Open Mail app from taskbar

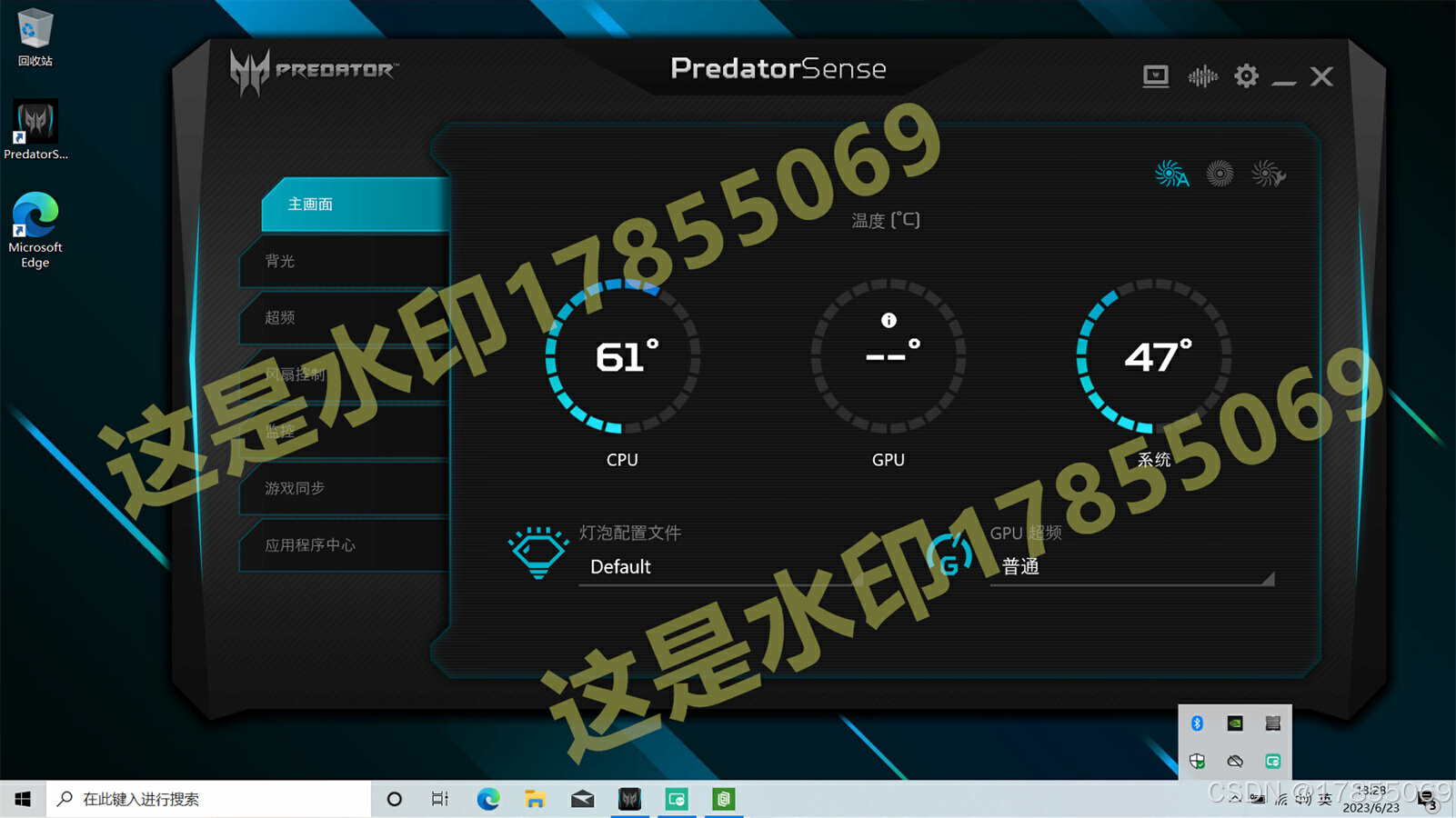pyautogui.click(x=582, y=799)
